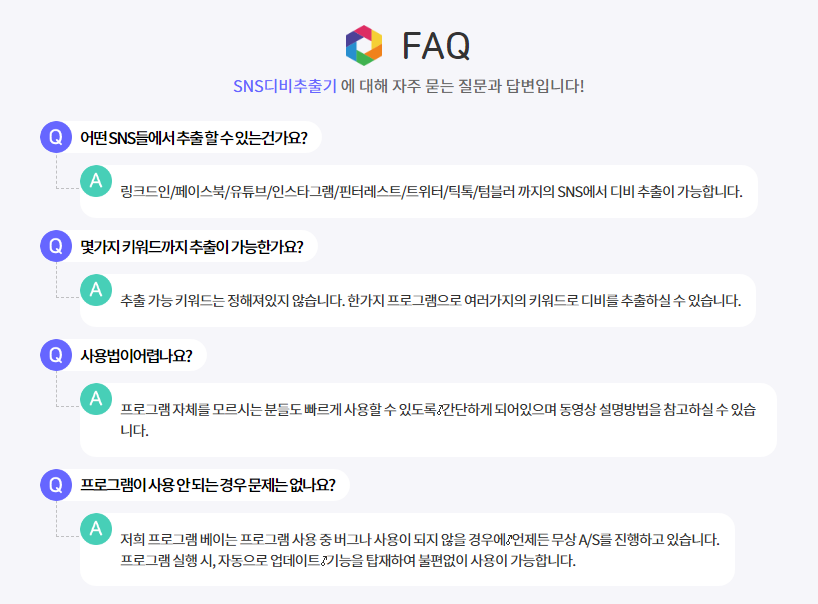Click the Q icon next to '몇가지 키워드까지' question

click(x=55, y=245)
